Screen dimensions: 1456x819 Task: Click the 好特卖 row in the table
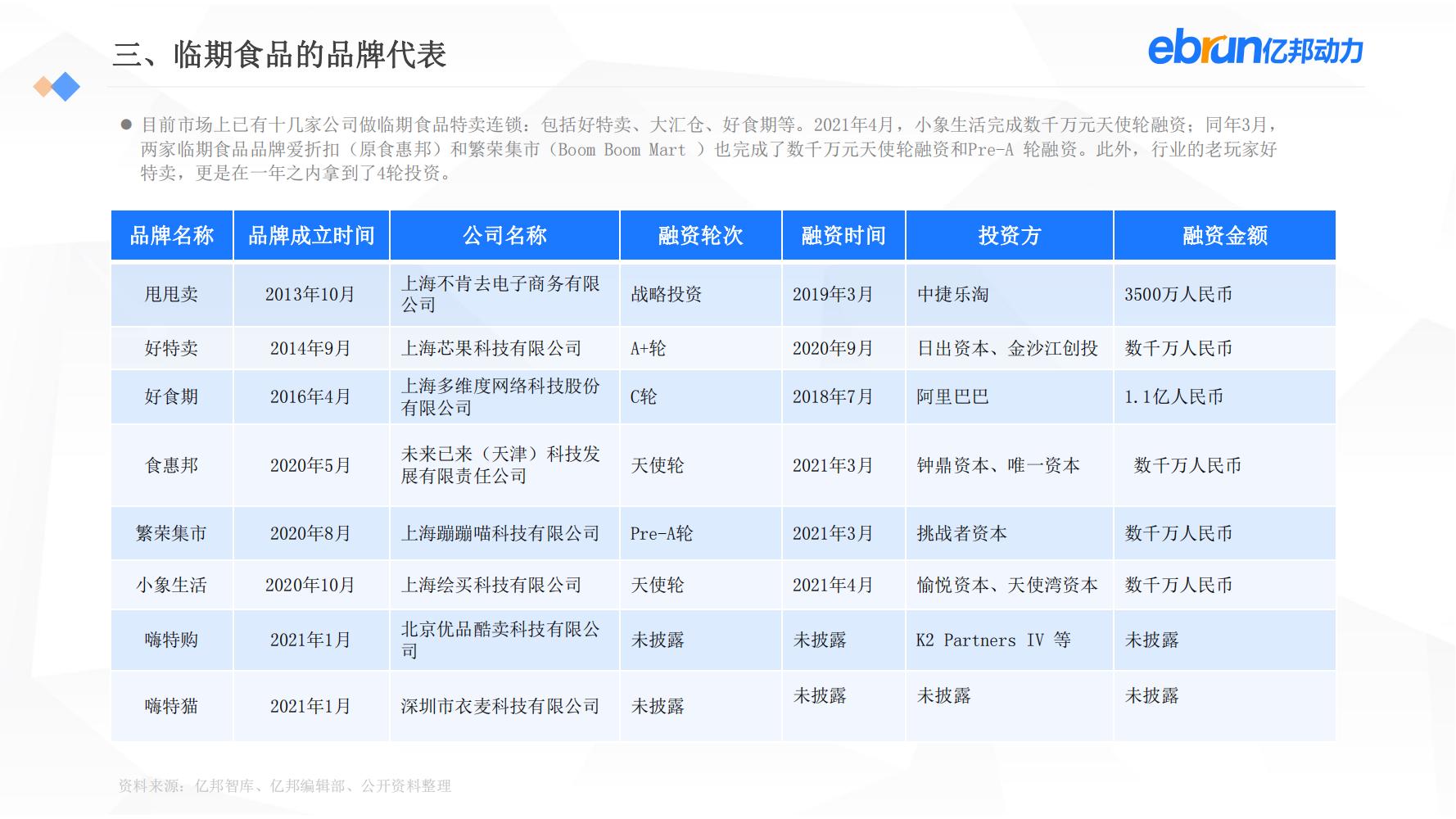(x=171, y=347)
